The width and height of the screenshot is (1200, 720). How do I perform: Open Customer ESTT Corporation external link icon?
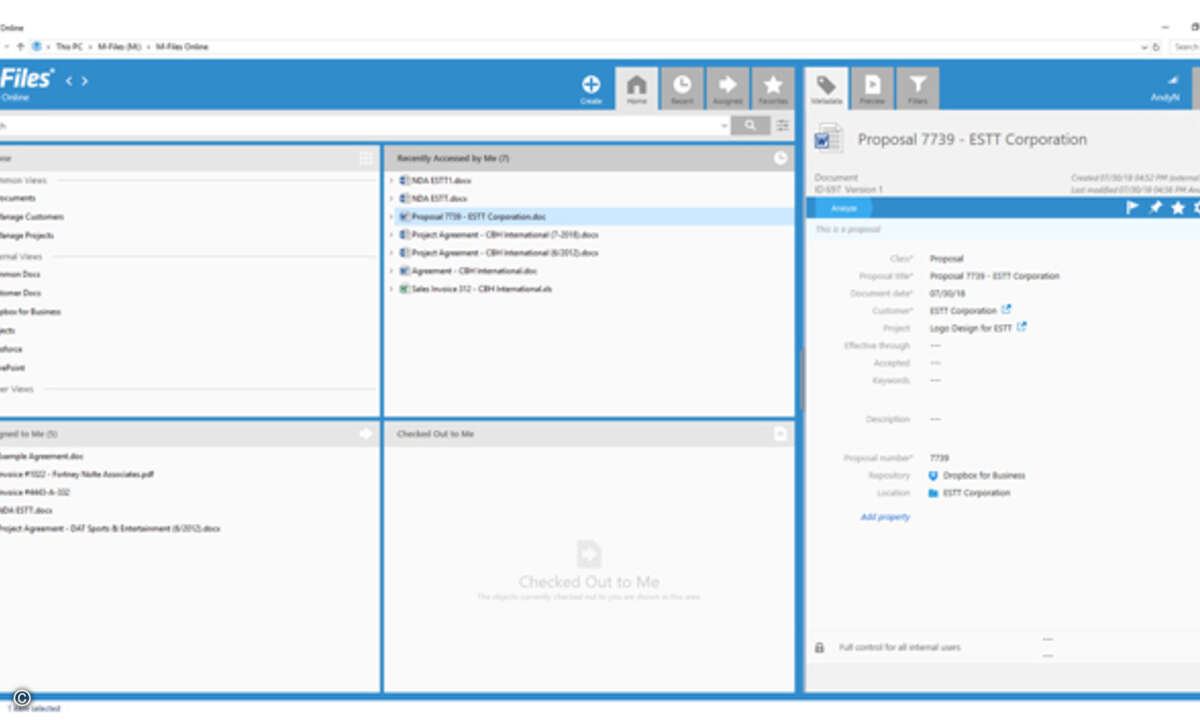coord(1006,310)
